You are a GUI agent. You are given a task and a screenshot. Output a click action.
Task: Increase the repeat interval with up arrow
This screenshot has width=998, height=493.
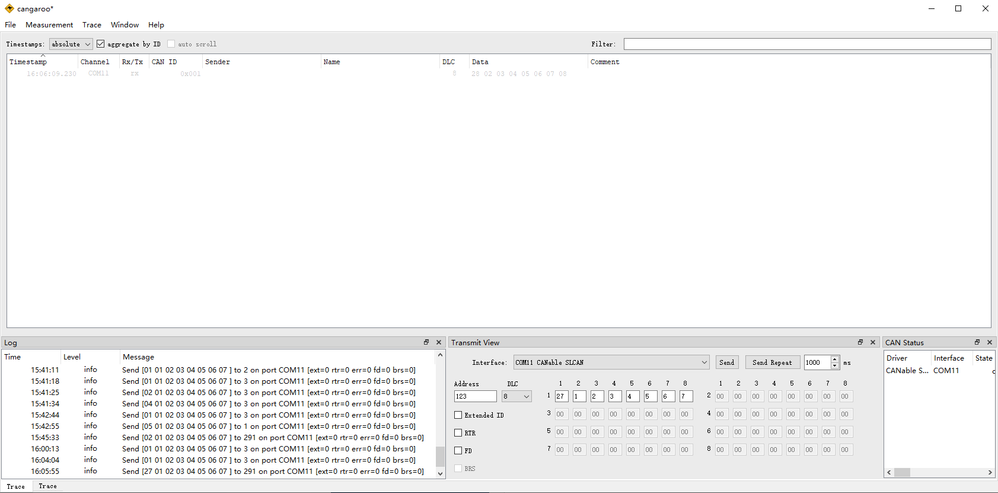pos(835,359)
